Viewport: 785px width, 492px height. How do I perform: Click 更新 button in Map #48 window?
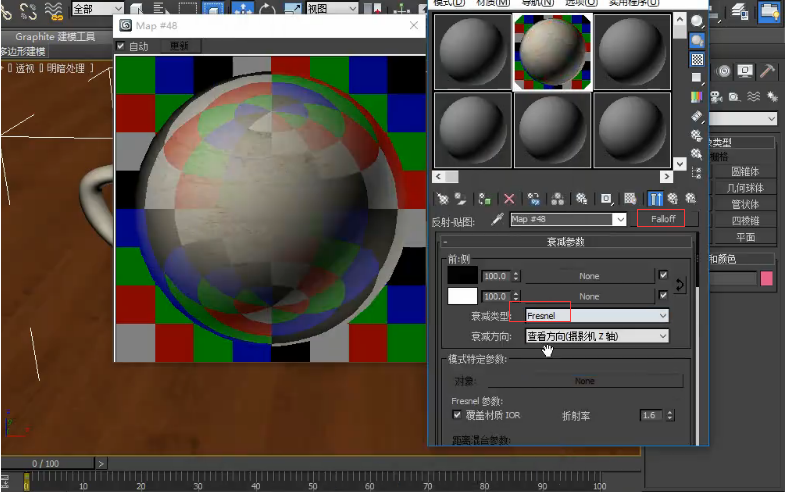(179, 46)
